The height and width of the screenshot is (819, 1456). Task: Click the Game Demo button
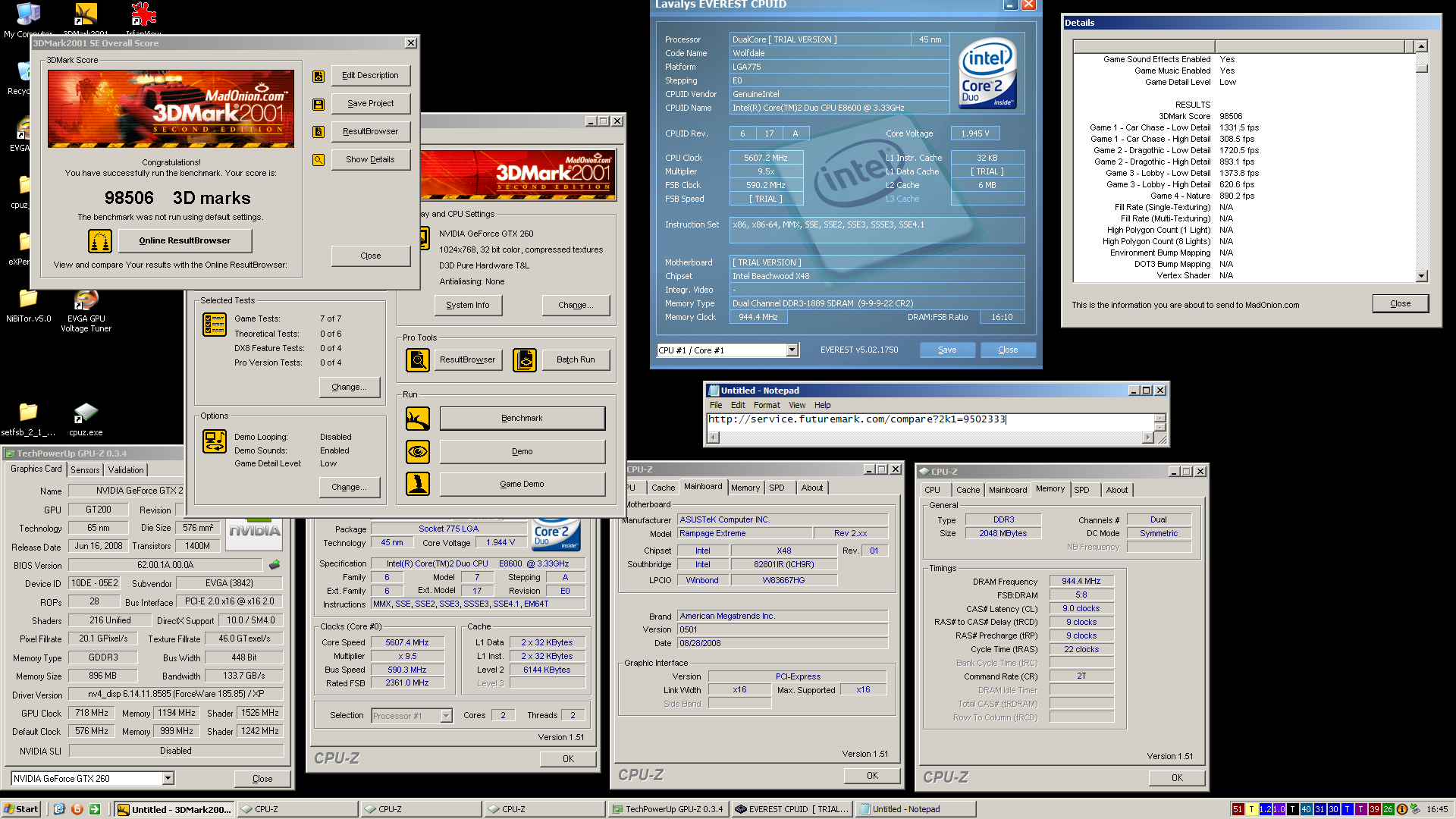click(x=522, y=485)
